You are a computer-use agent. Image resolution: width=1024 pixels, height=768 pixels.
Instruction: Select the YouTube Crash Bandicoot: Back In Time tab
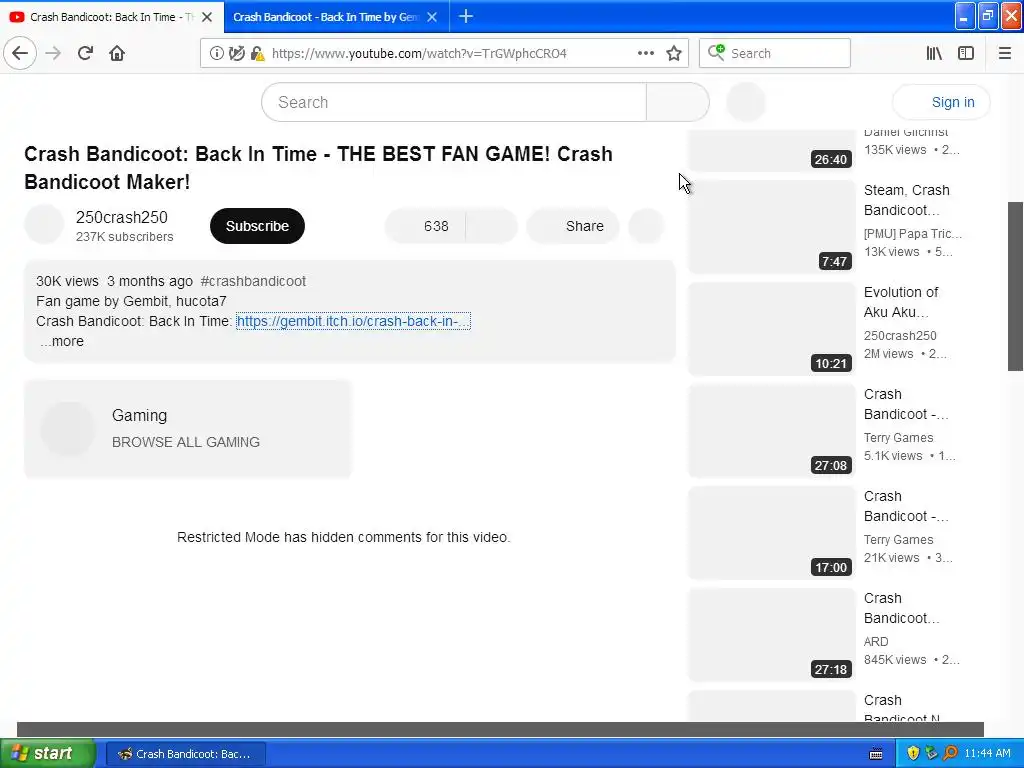(x=112, y=17)
